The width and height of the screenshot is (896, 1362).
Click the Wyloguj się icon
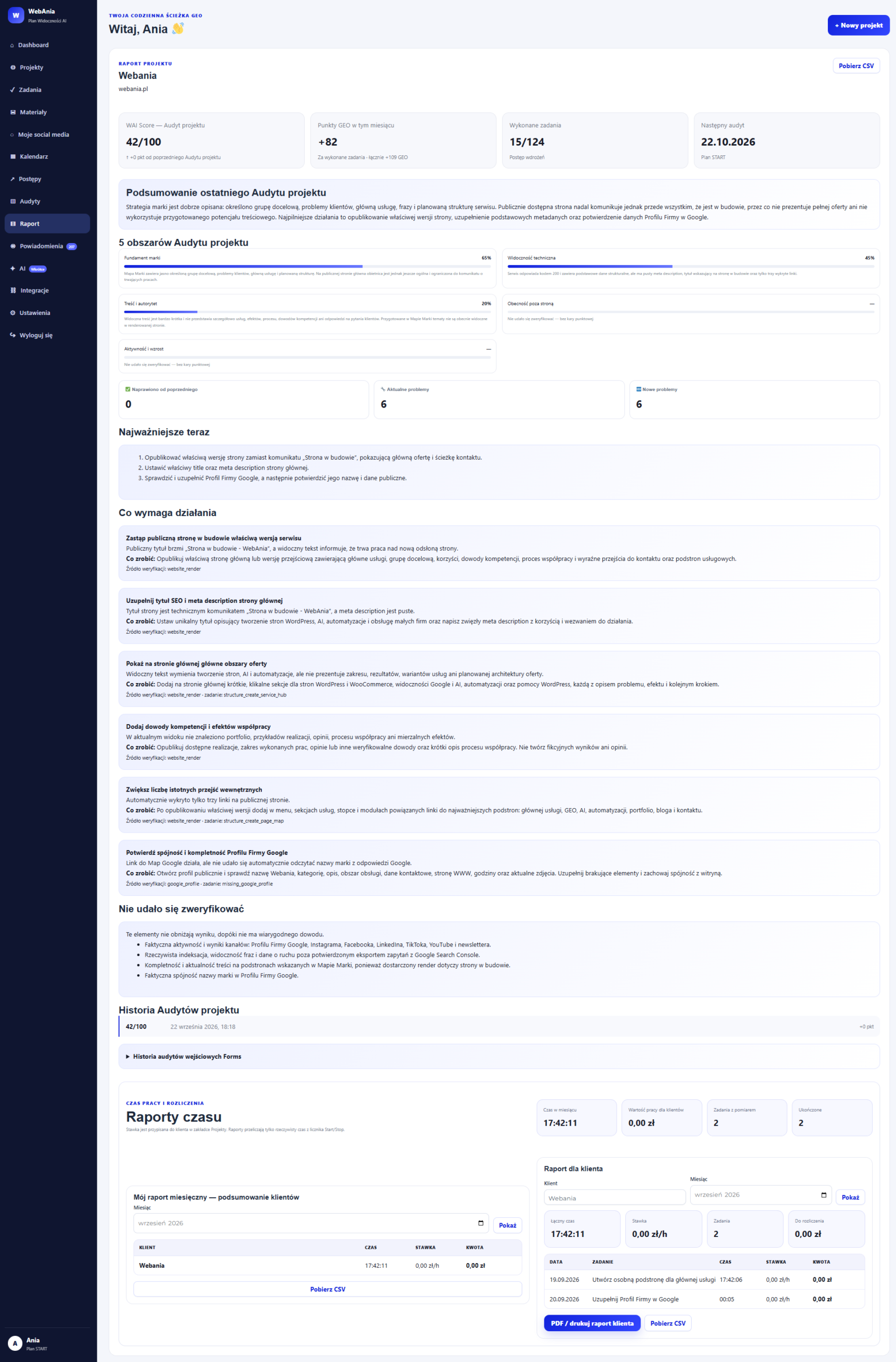(13, 335)
